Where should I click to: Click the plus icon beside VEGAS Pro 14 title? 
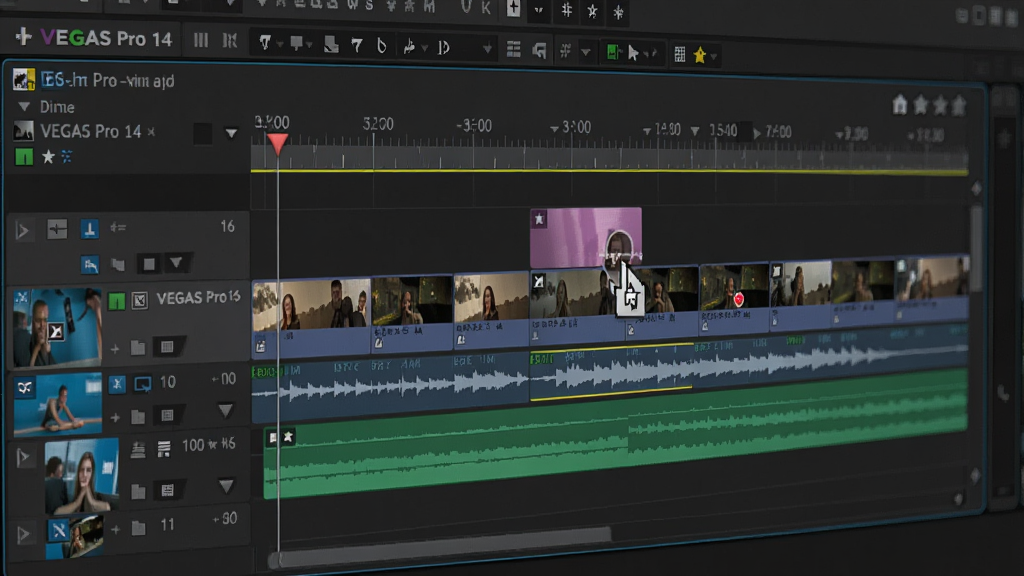[x=24, y=37]
